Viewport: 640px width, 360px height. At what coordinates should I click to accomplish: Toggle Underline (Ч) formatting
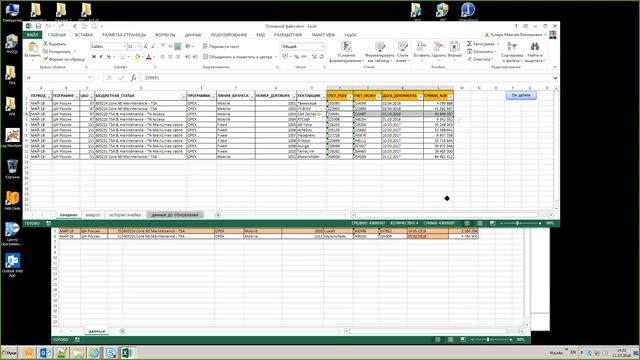pos(109,57)
